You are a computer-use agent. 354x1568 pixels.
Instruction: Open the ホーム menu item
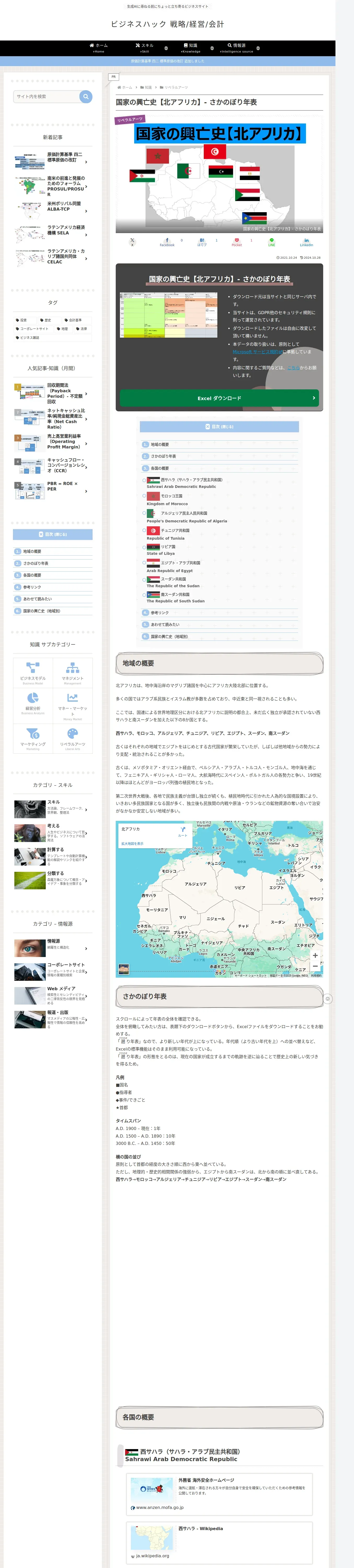[98, 48]
